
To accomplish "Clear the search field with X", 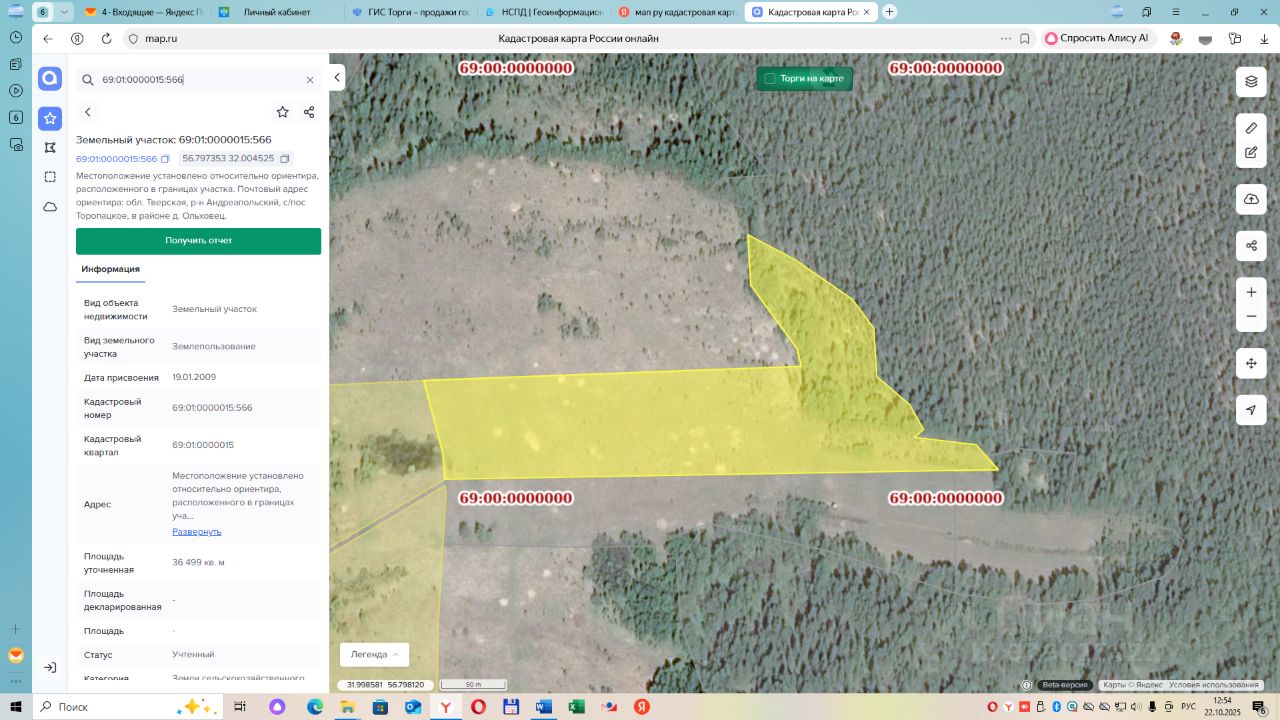I will click(x=310, y=80).
